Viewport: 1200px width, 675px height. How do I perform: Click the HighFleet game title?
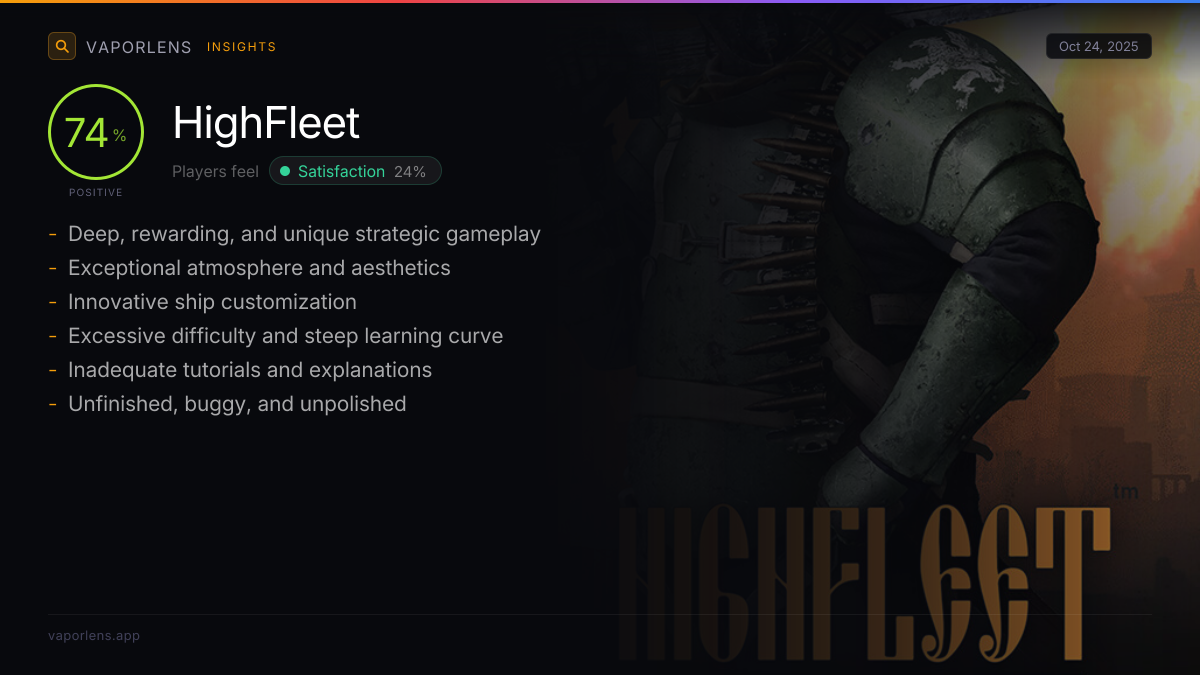point(266,124)
